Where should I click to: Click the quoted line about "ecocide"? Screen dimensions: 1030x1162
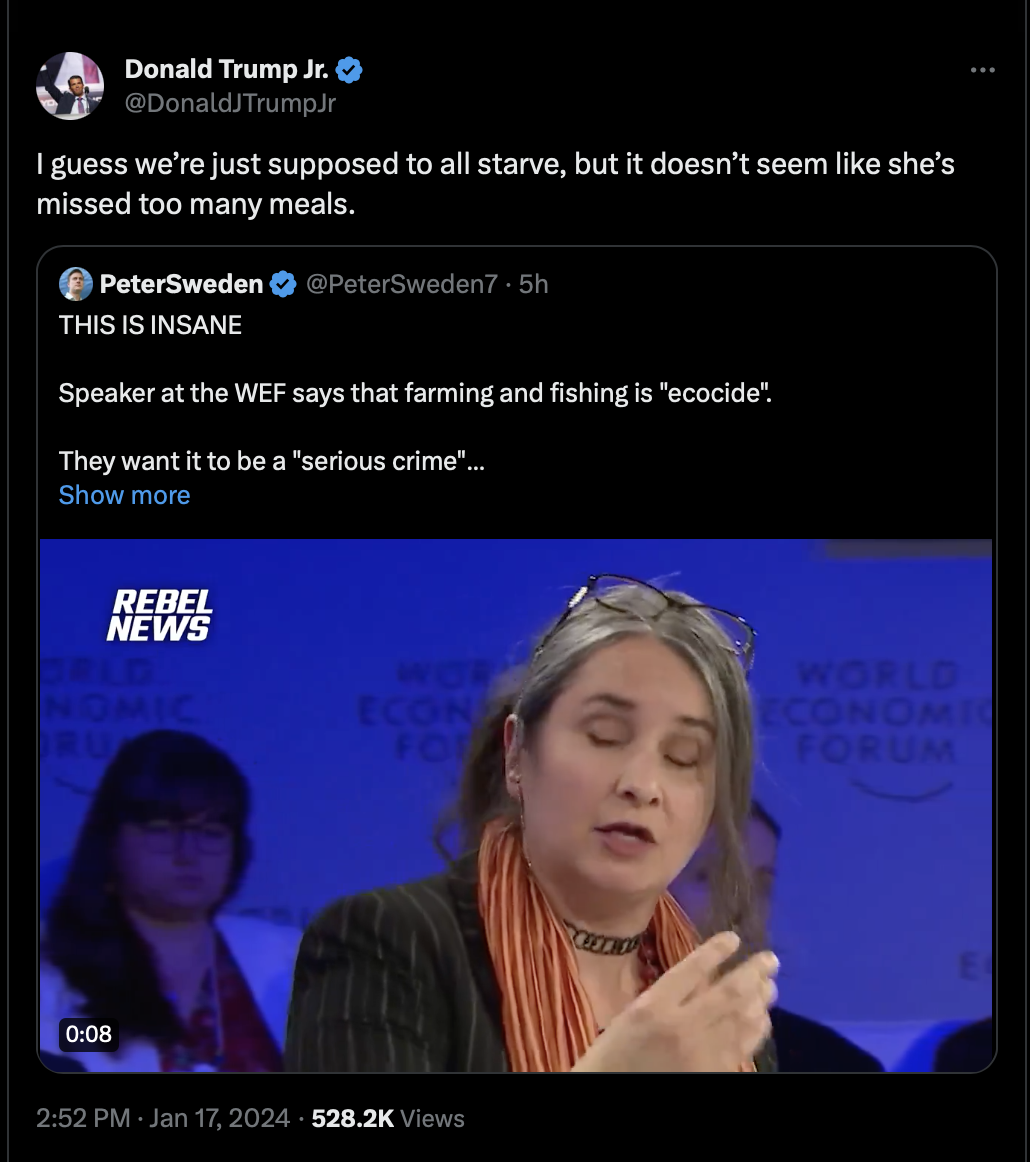(x=415, y=393)
